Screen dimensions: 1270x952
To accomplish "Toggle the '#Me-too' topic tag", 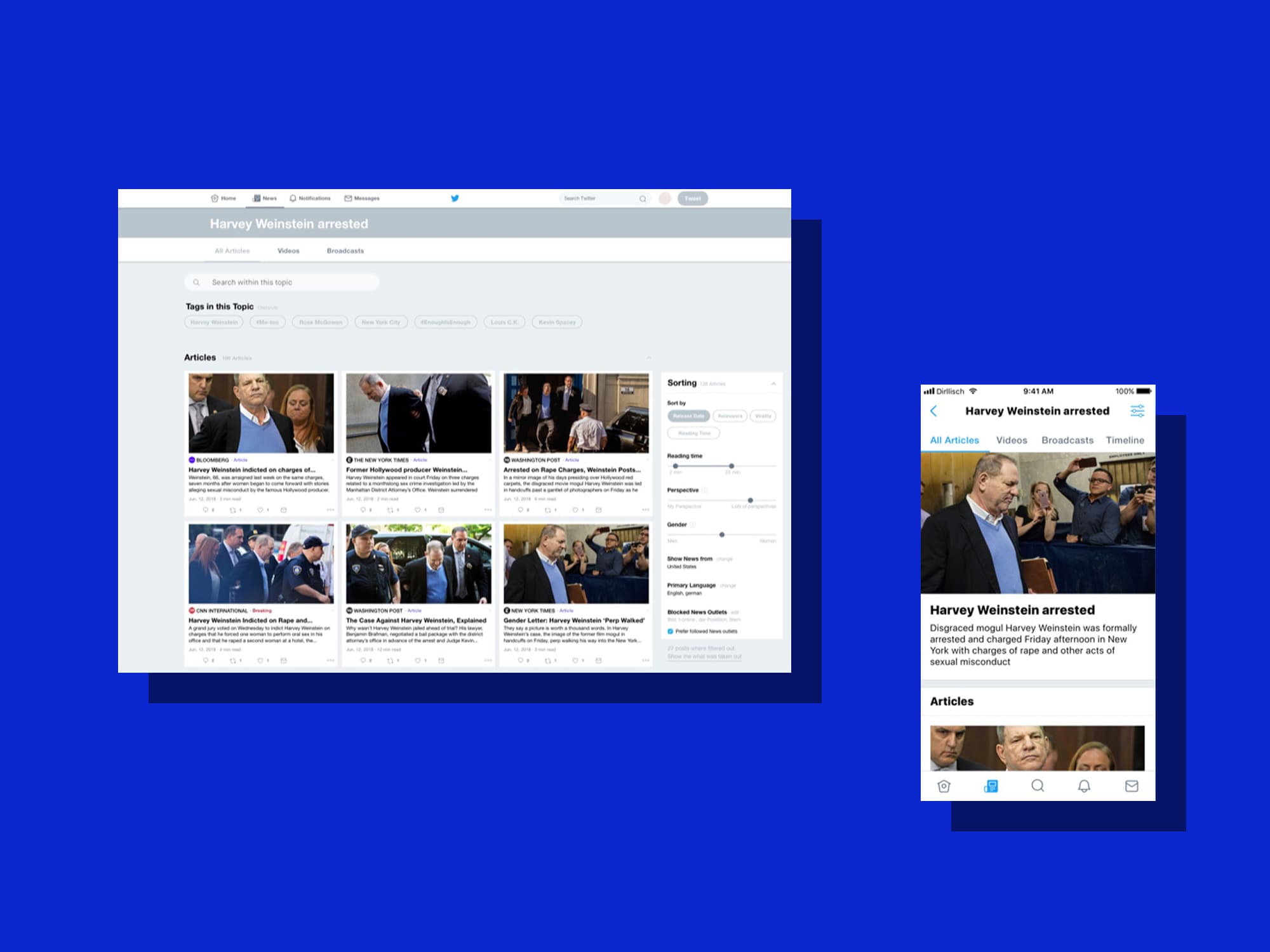I will click(267, 322).
